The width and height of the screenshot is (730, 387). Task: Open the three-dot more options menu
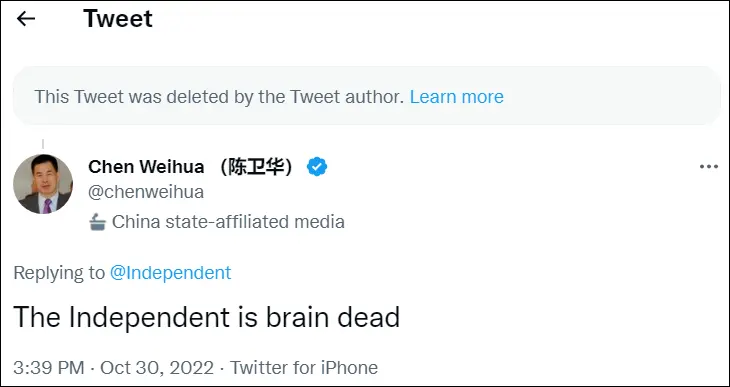pos(709,166)
